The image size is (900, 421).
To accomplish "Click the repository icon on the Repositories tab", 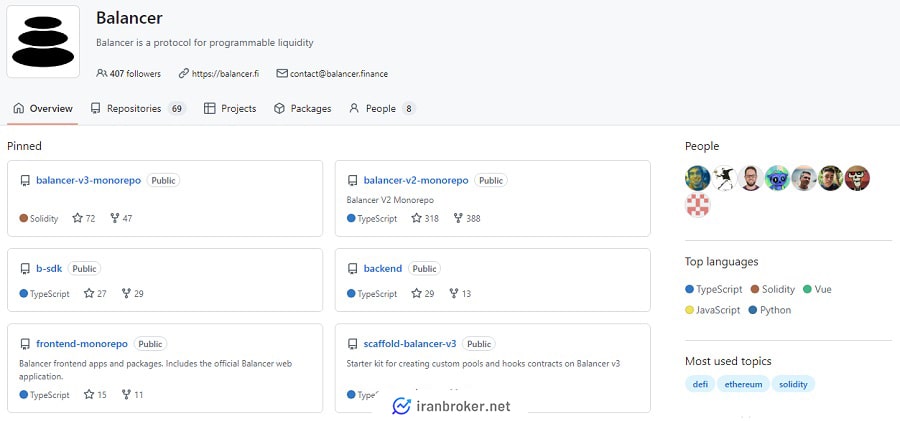I will coord(96,109).
